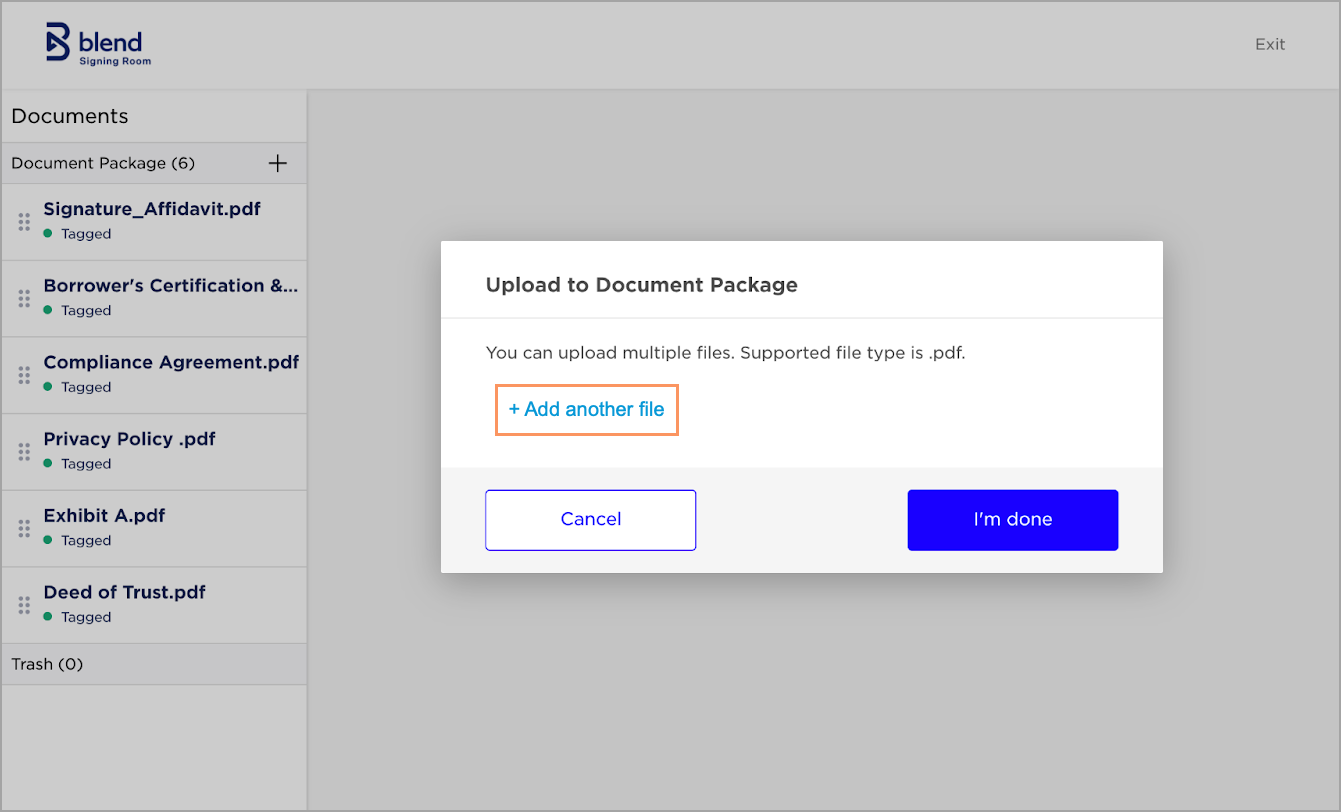Click the Tagged status dot on Privacy Policy .pdf

49,464
